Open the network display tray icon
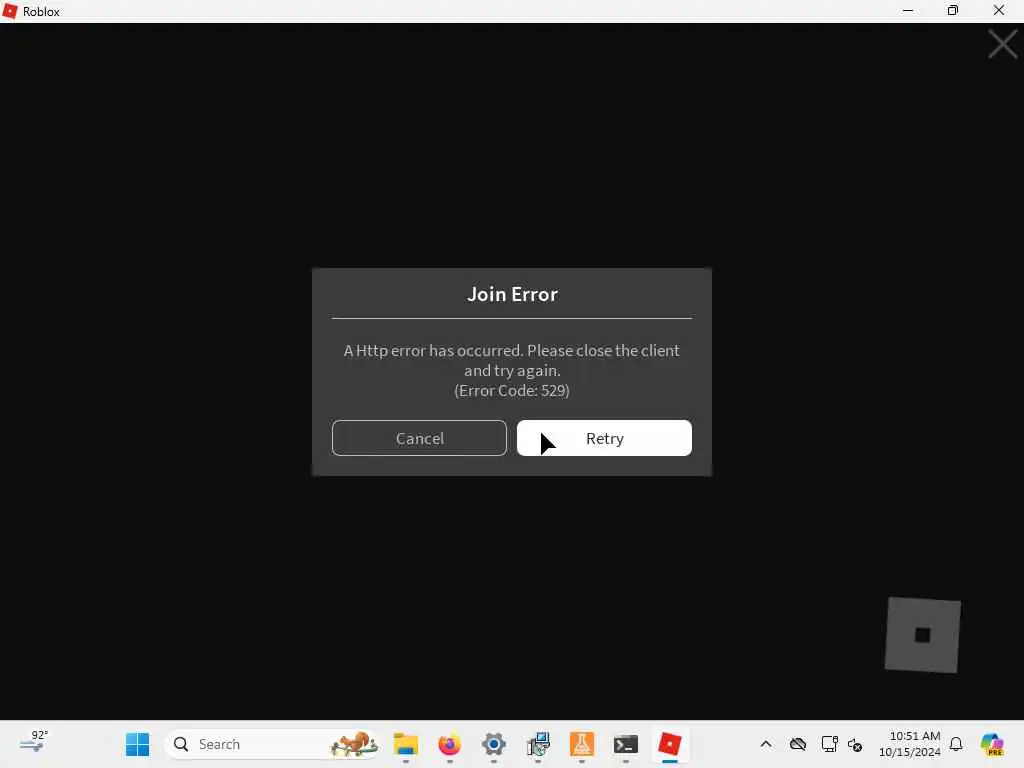This screenshot has width=1024, height=768. 829,744
